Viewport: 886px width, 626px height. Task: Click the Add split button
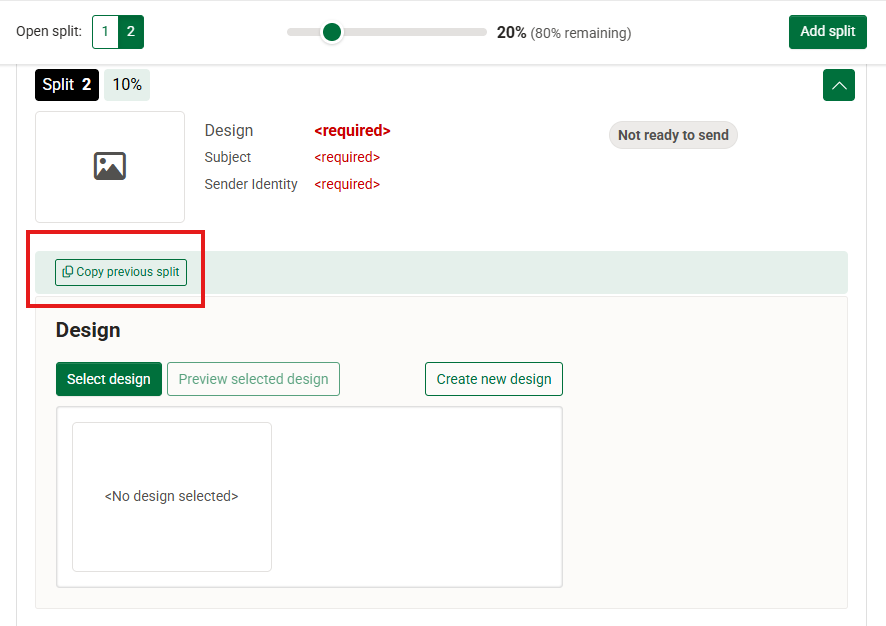tap(827, 32)
